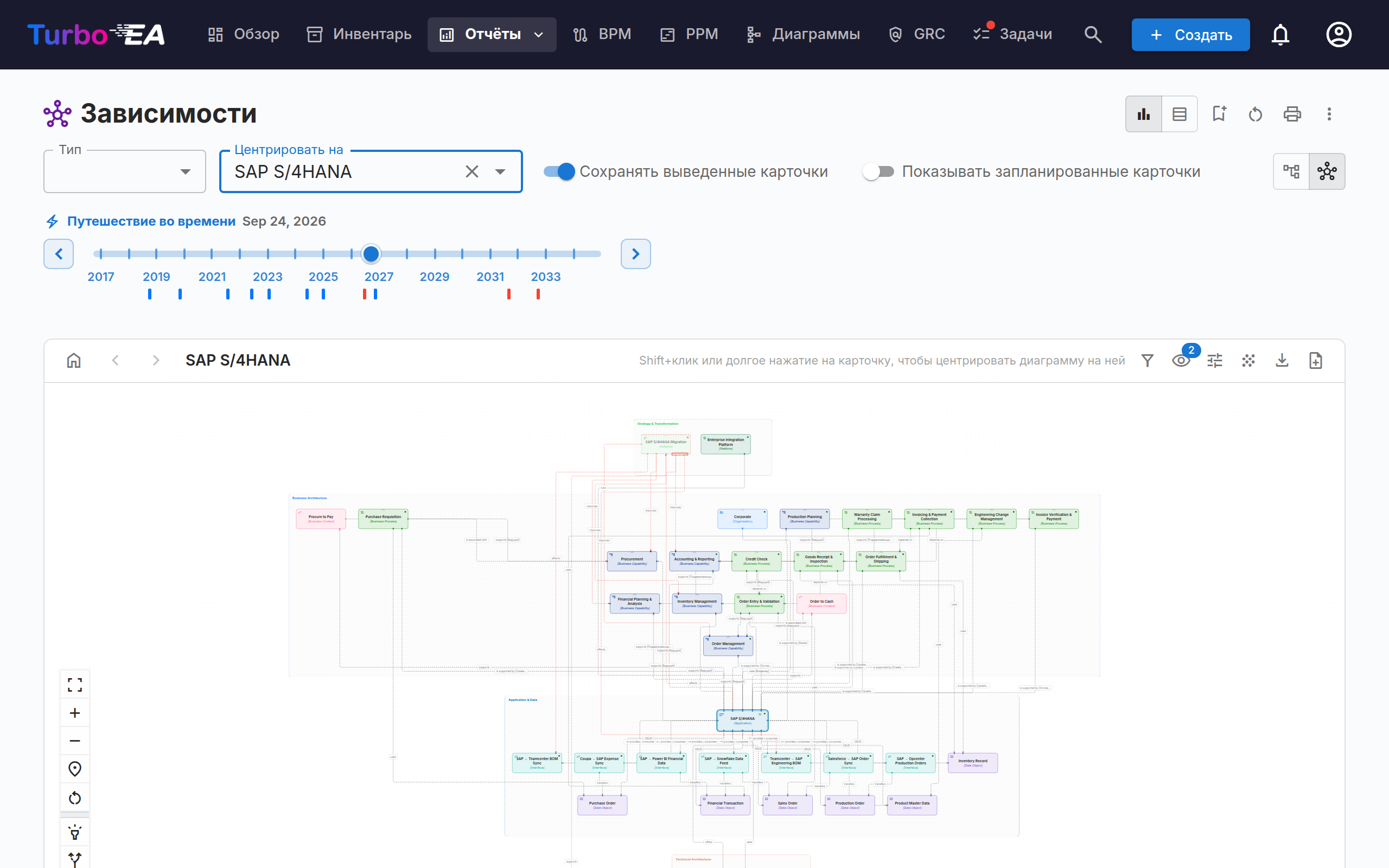This screenshot has width=1389, height=868.
Task: Open the search magnifier icon
Action: point(1093,34)
